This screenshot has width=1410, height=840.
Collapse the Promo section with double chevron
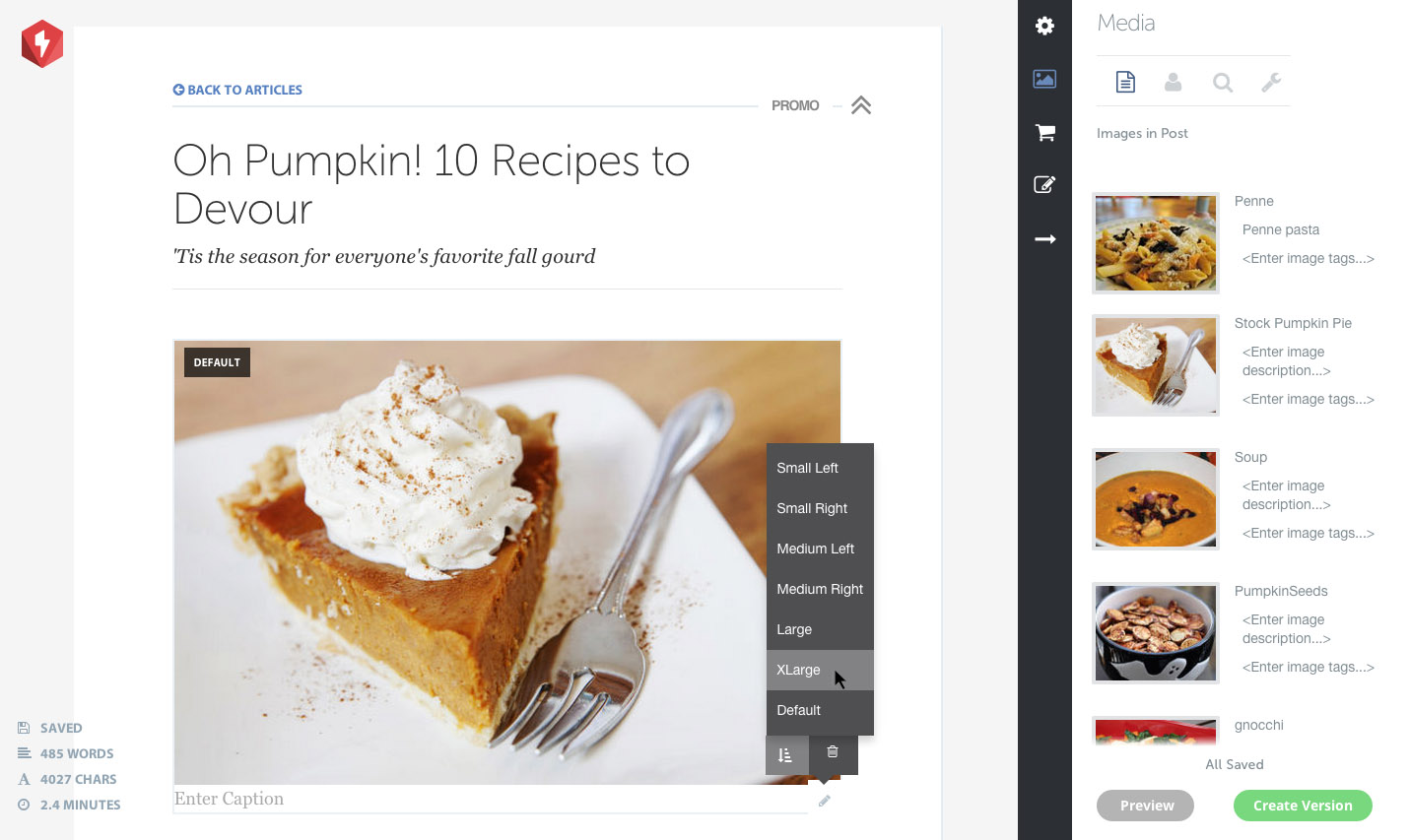860,105
